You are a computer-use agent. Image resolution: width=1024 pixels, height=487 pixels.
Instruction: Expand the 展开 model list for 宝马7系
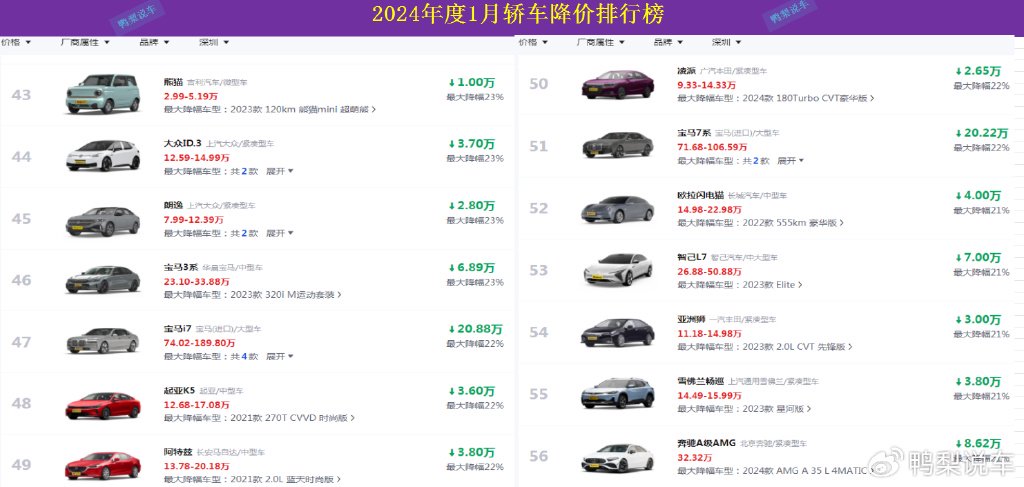tap(790, 161)
